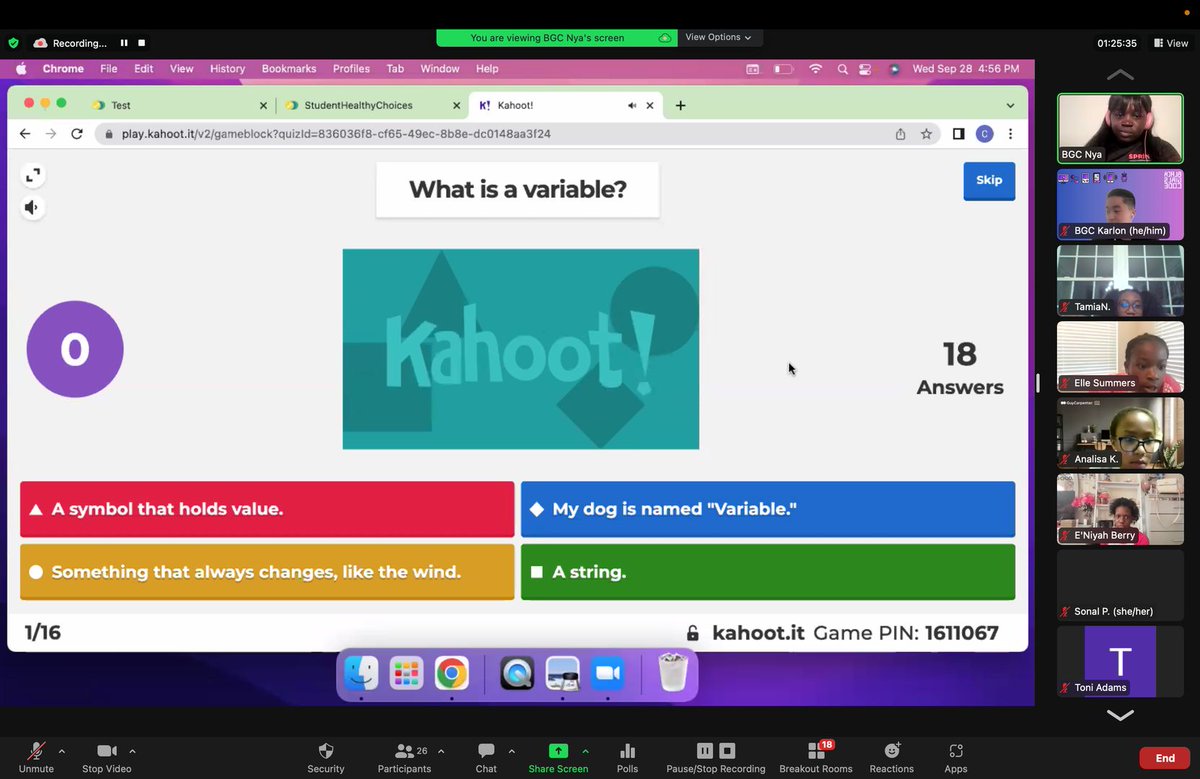Go forward in Chrome
Viewport: 1200px width, 779px height.
click(50, 134)
